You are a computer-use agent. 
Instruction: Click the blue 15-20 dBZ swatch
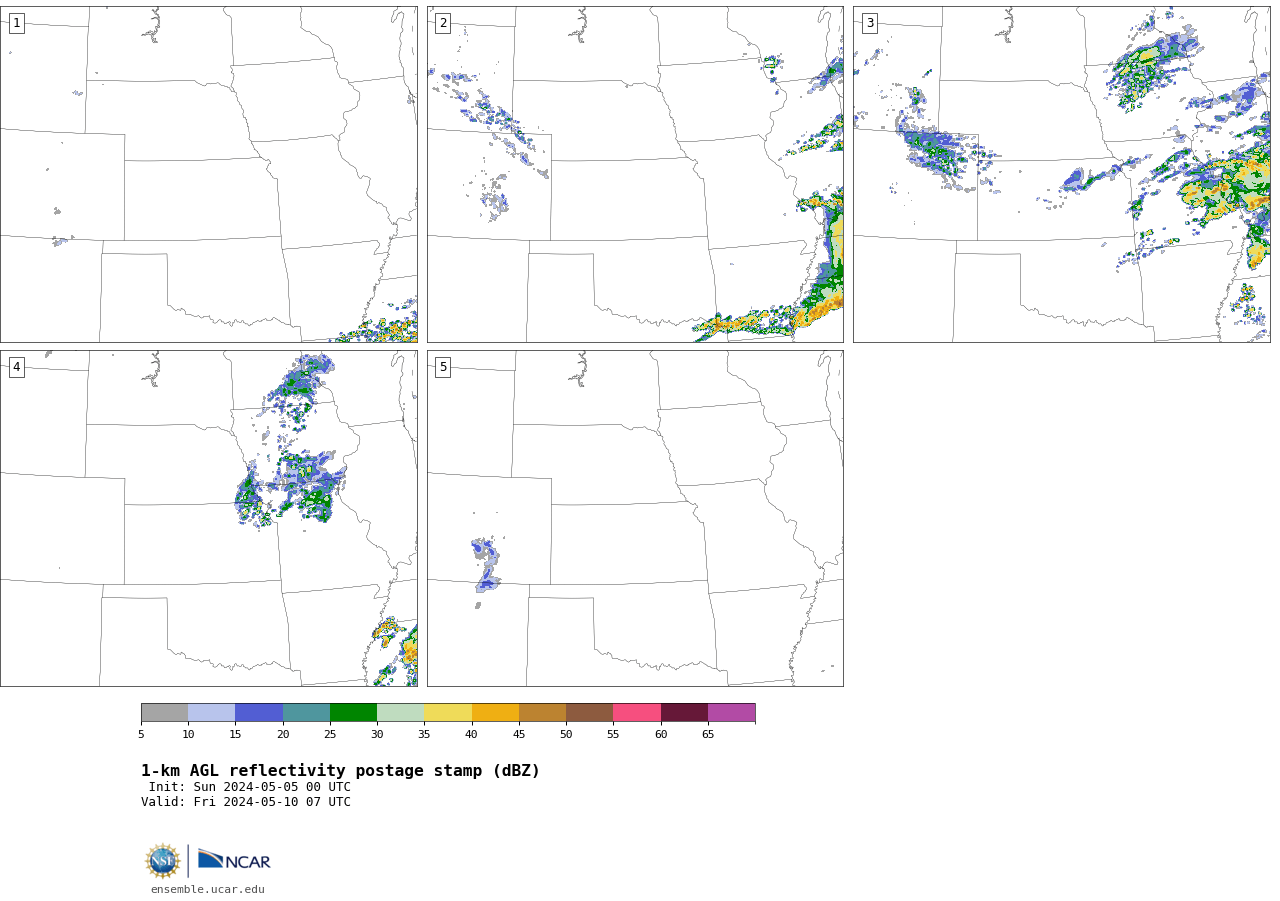259,712
